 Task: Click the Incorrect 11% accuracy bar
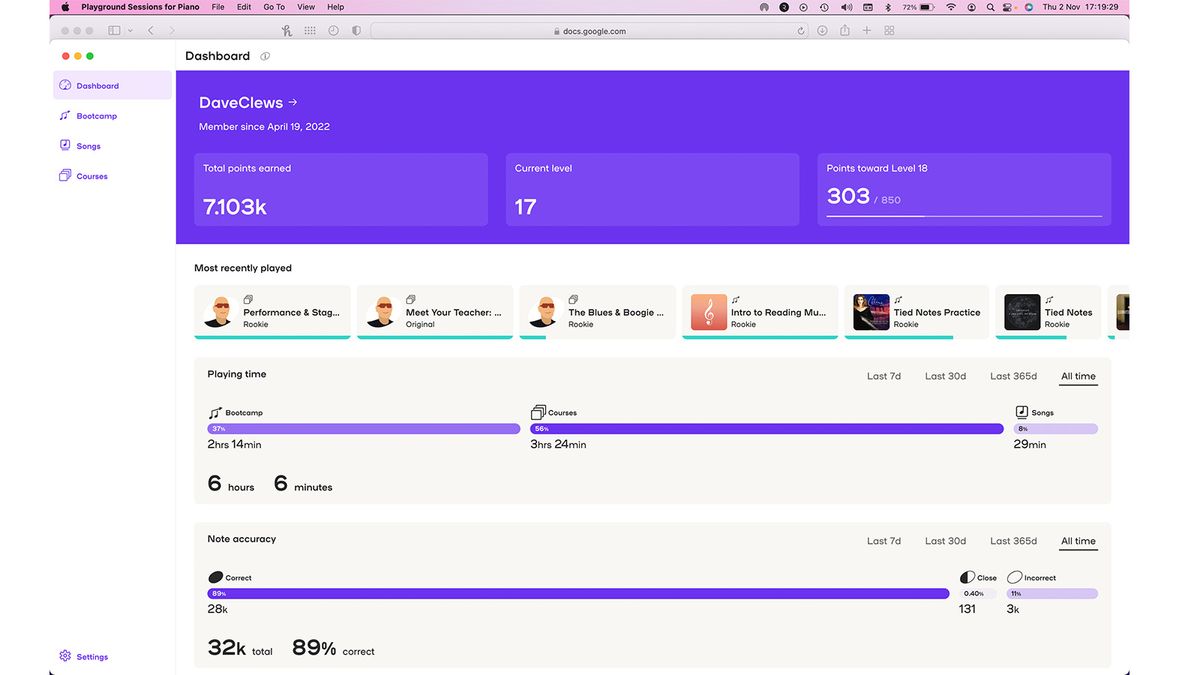tap(1052, 594)
